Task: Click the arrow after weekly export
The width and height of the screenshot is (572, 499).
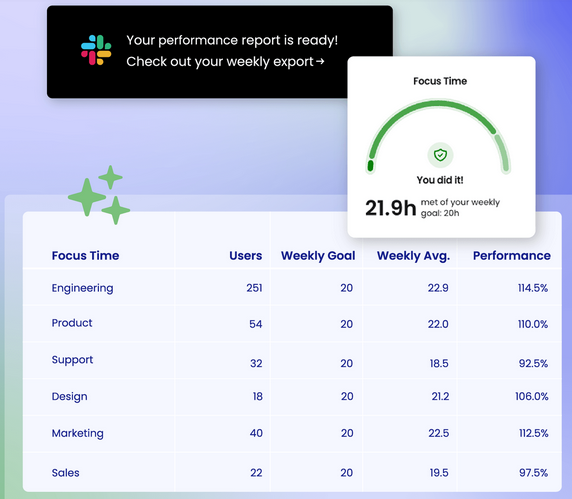Action: click(320, 61)
